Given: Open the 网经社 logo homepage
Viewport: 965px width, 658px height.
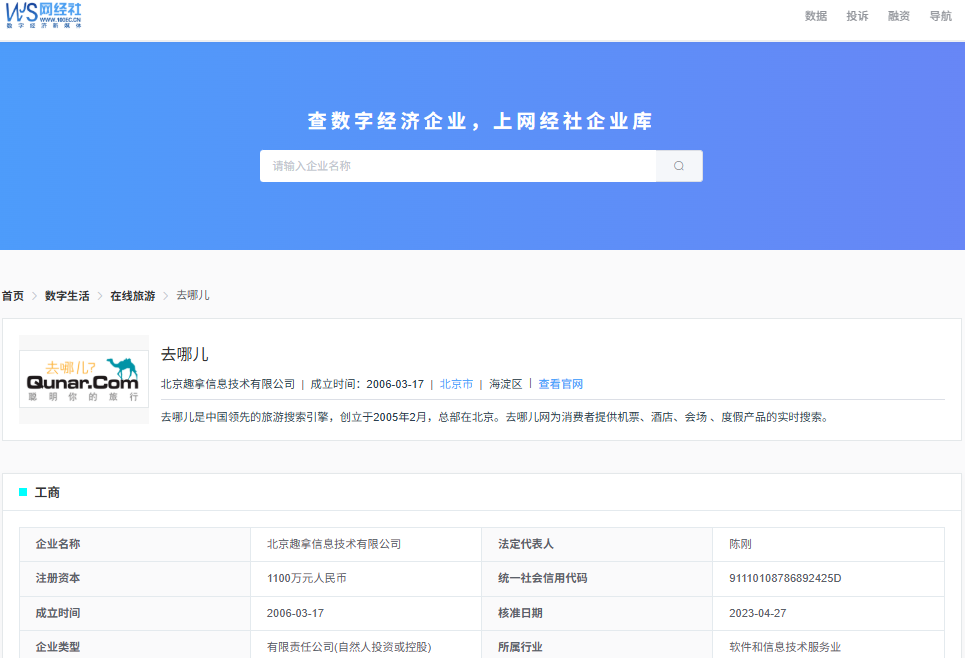Looking at the screenshot, I should tap(43, 15).
